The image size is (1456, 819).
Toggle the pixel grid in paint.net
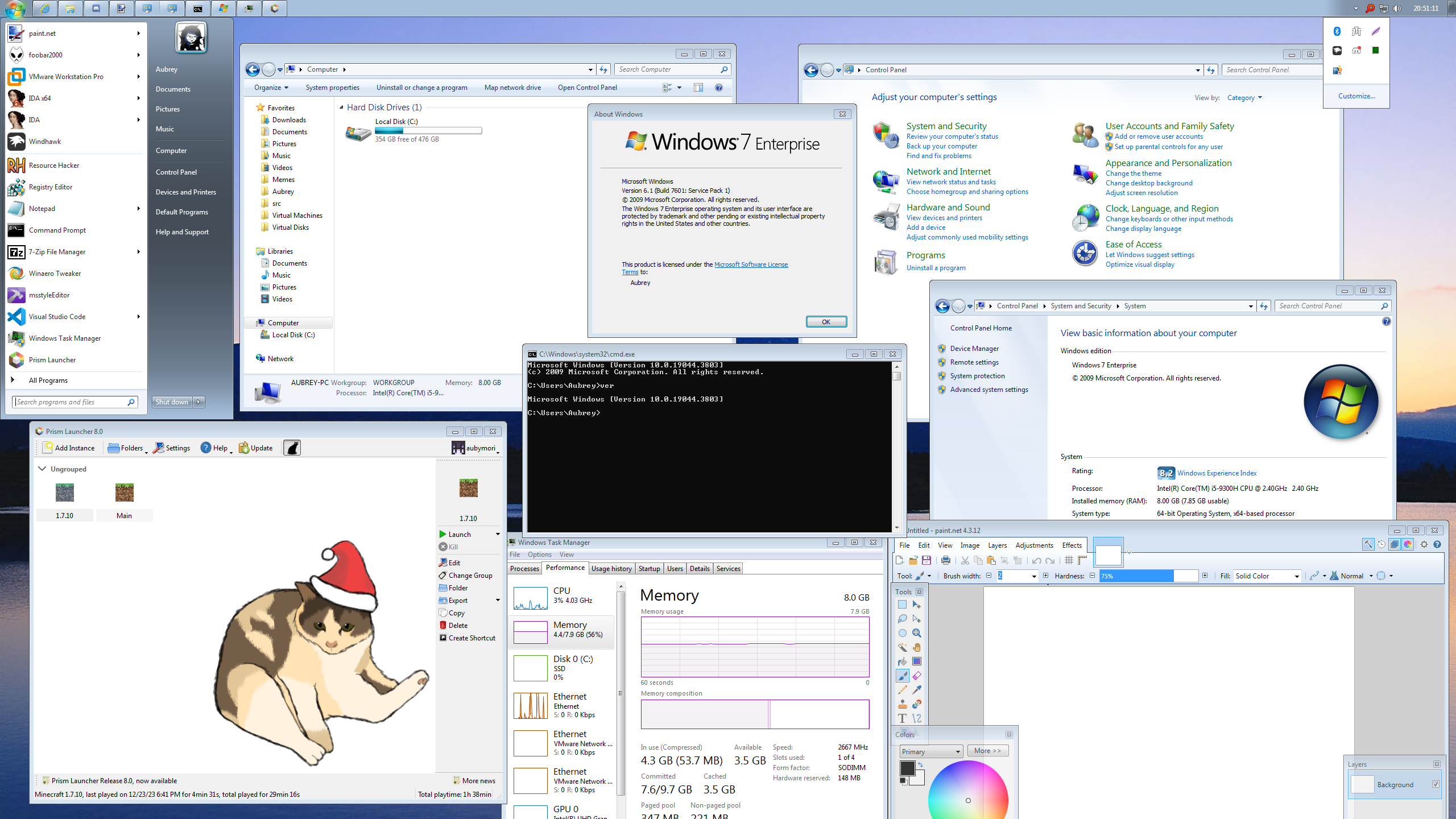[1069, 560]
